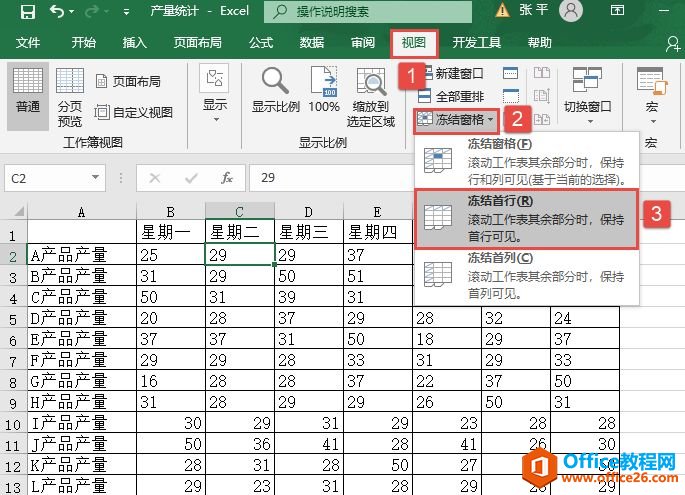Click the reset window position icon
685x495 pixels.
click(542, 119)
